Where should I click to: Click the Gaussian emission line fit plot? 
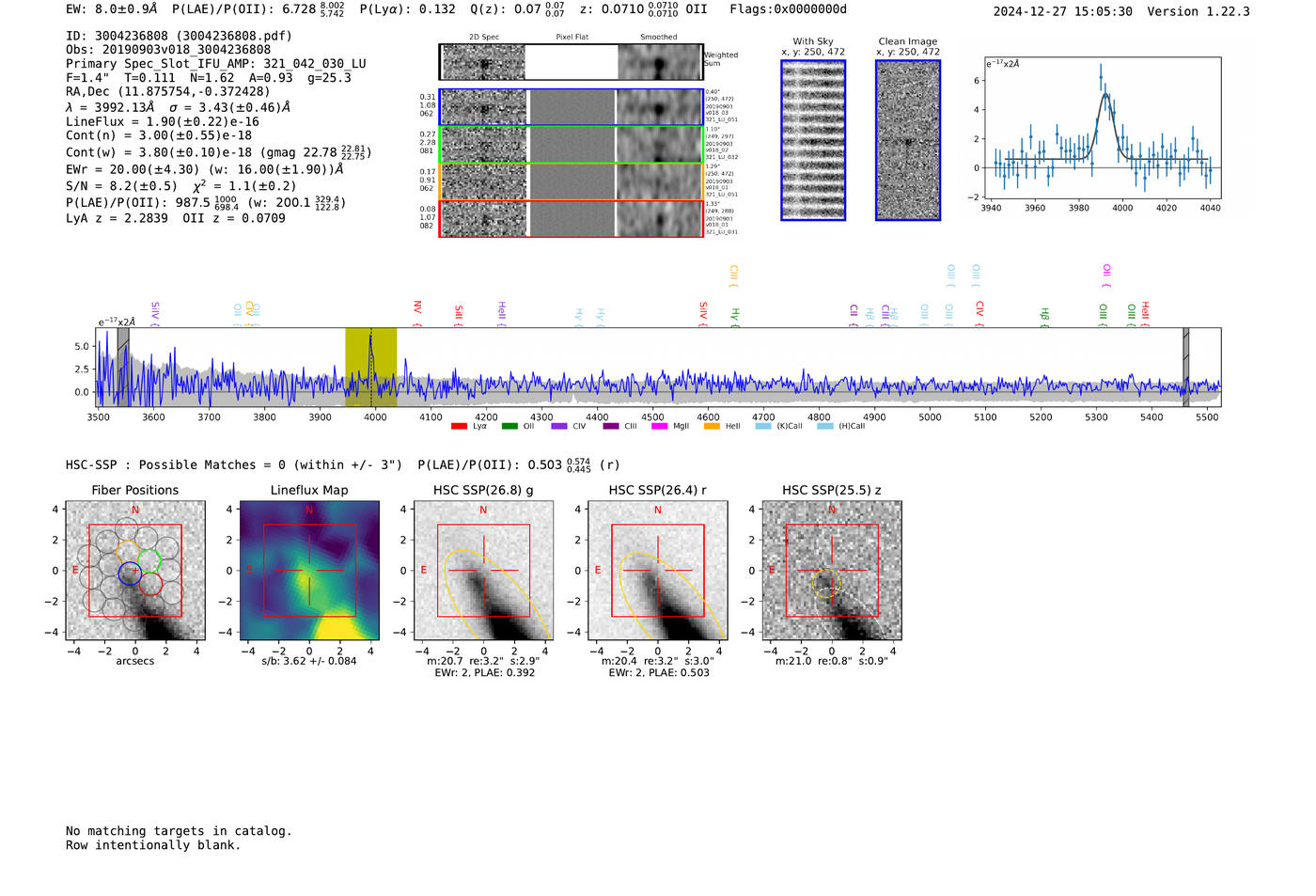(1102, 128)
